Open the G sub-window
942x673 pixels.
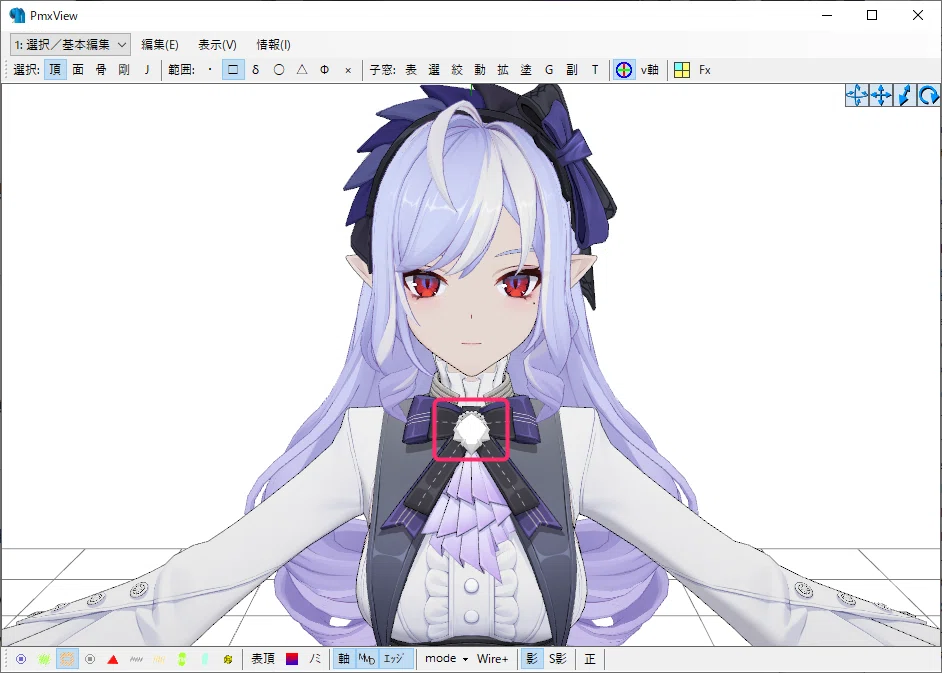point(549,70)
